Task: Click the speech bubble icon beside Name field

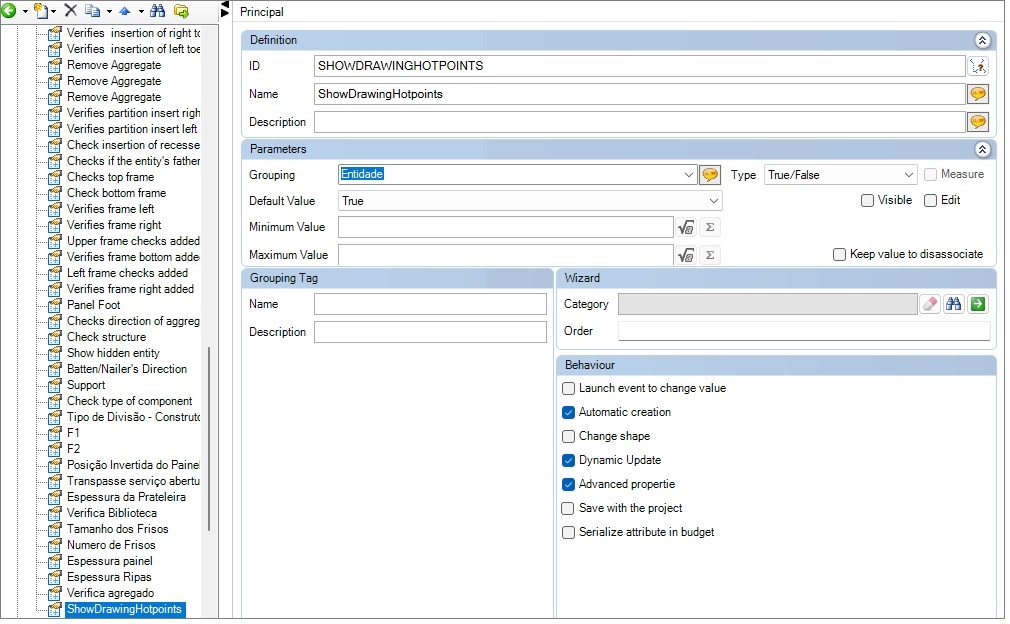Action: [x=978, y=94]
